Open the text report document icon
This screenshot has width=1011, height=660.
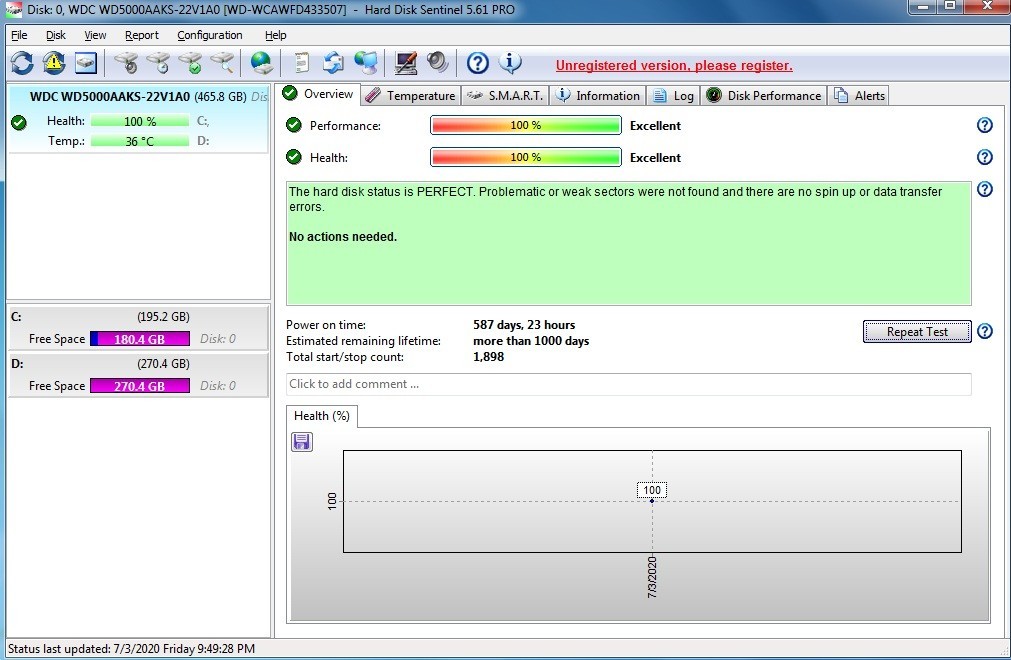pos(301,63)
